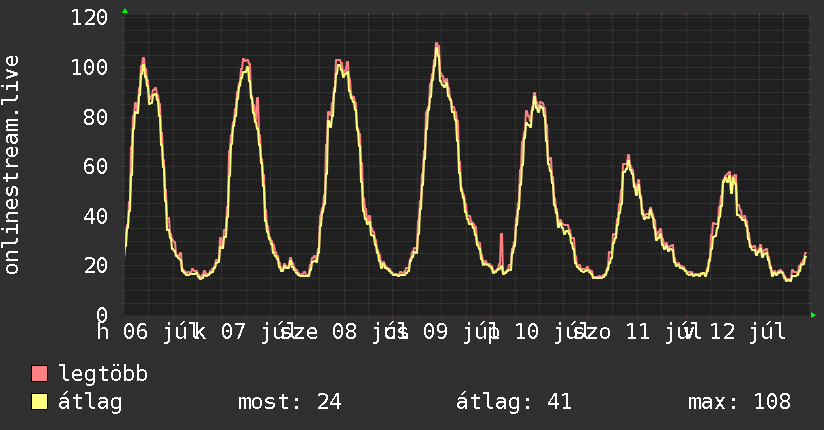
Task: Click the max: 108 statistic
Action: coord(739,402)
